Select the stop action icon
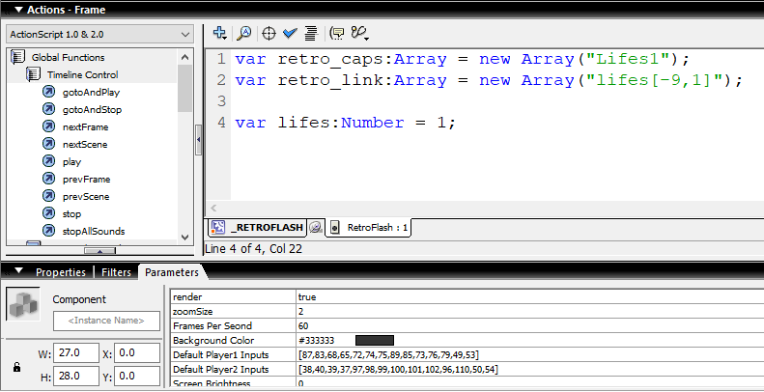The width and height of the screenshot is (764, 392). (48, 213)
